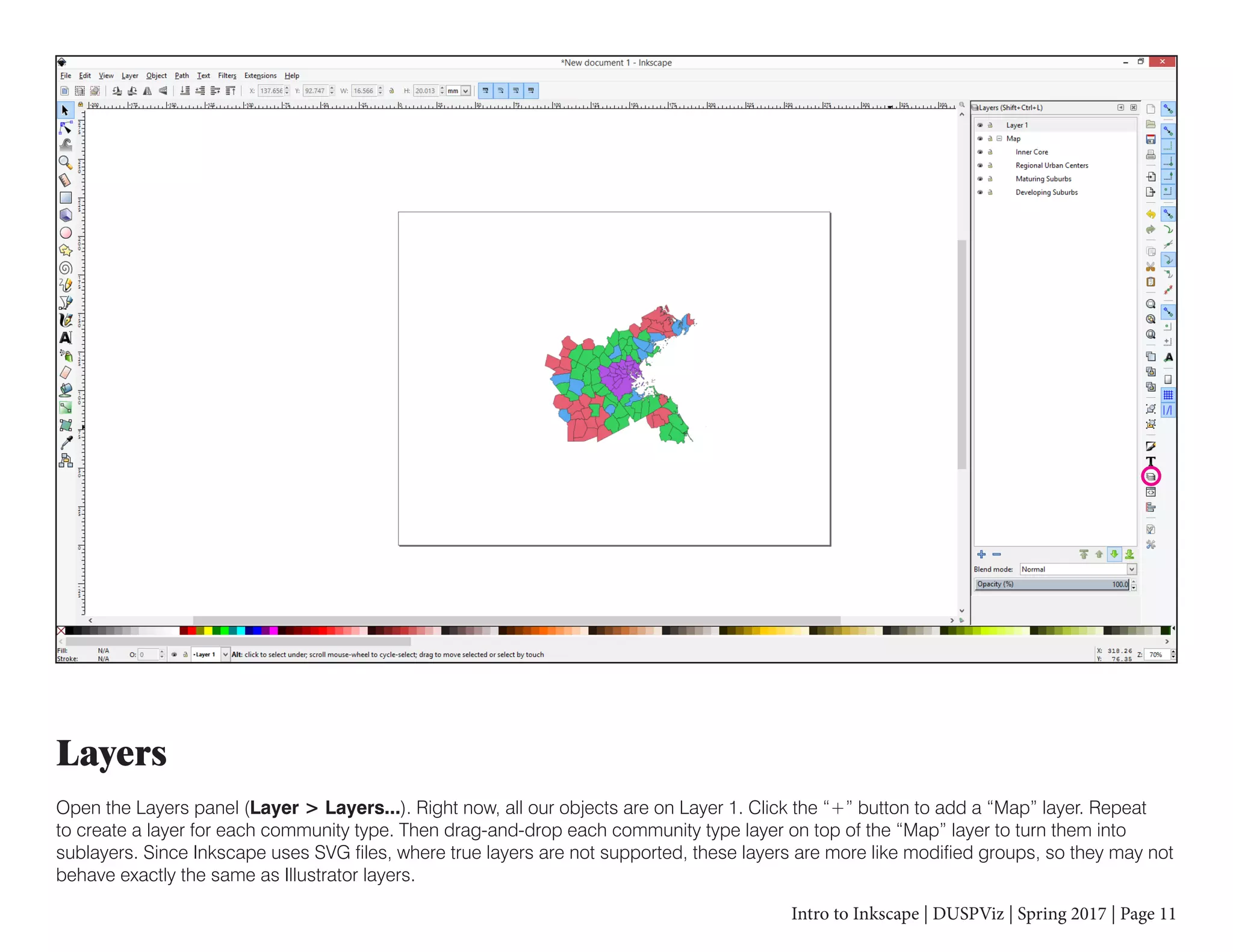The height and width of the screenshot is (952, 1233).
Task: Select the Tweak tool
Action: (x=65, y=145)
